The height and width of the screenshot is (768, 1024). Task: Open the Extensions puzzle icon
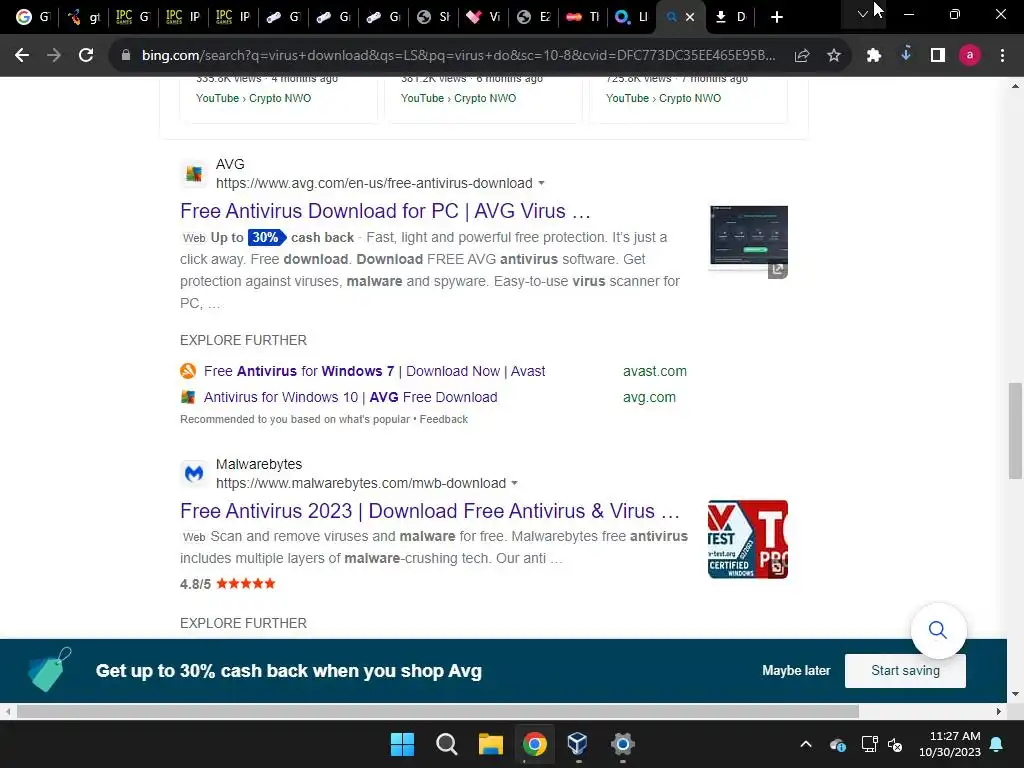(874, 56)
